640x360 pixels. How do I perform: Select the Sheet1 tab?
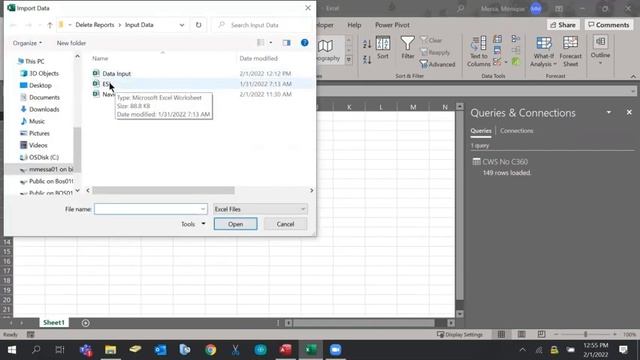pos(54,322)
